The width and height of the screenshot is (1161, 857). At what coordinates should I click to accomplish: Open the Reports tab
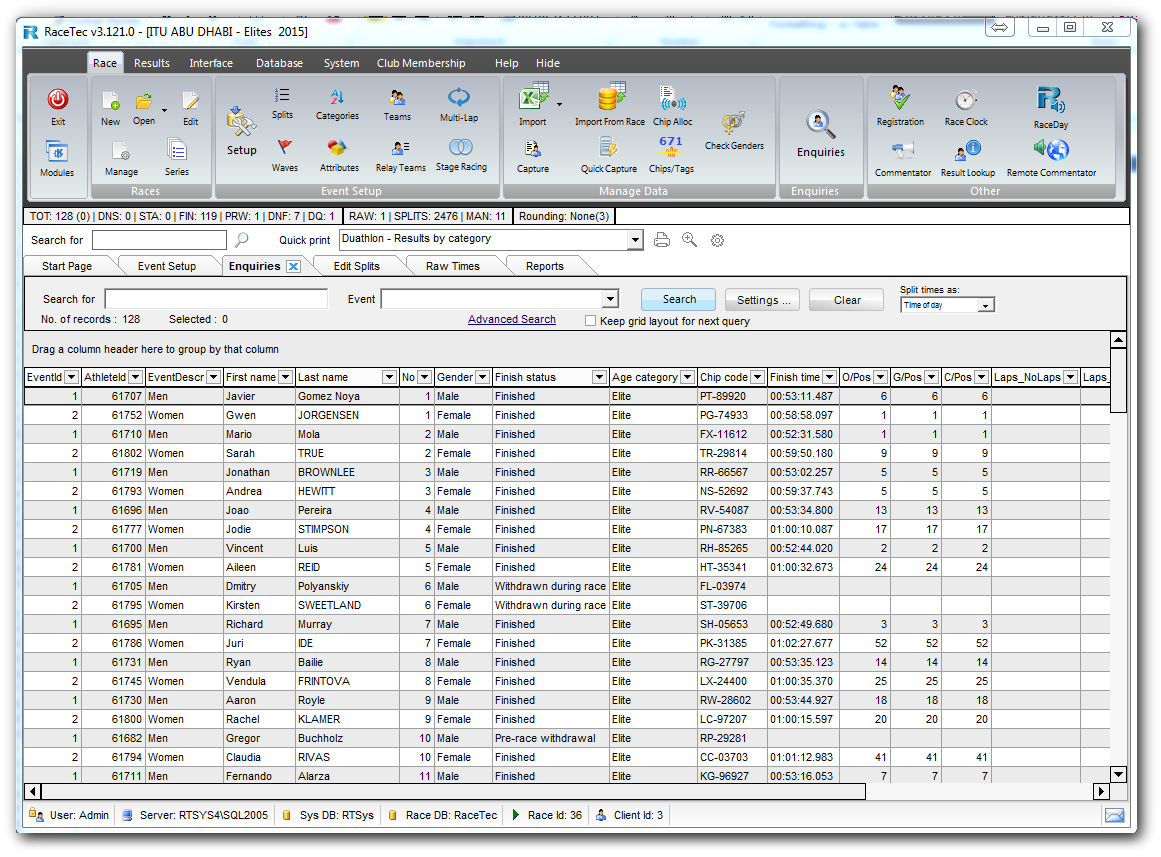coord(544,266)
